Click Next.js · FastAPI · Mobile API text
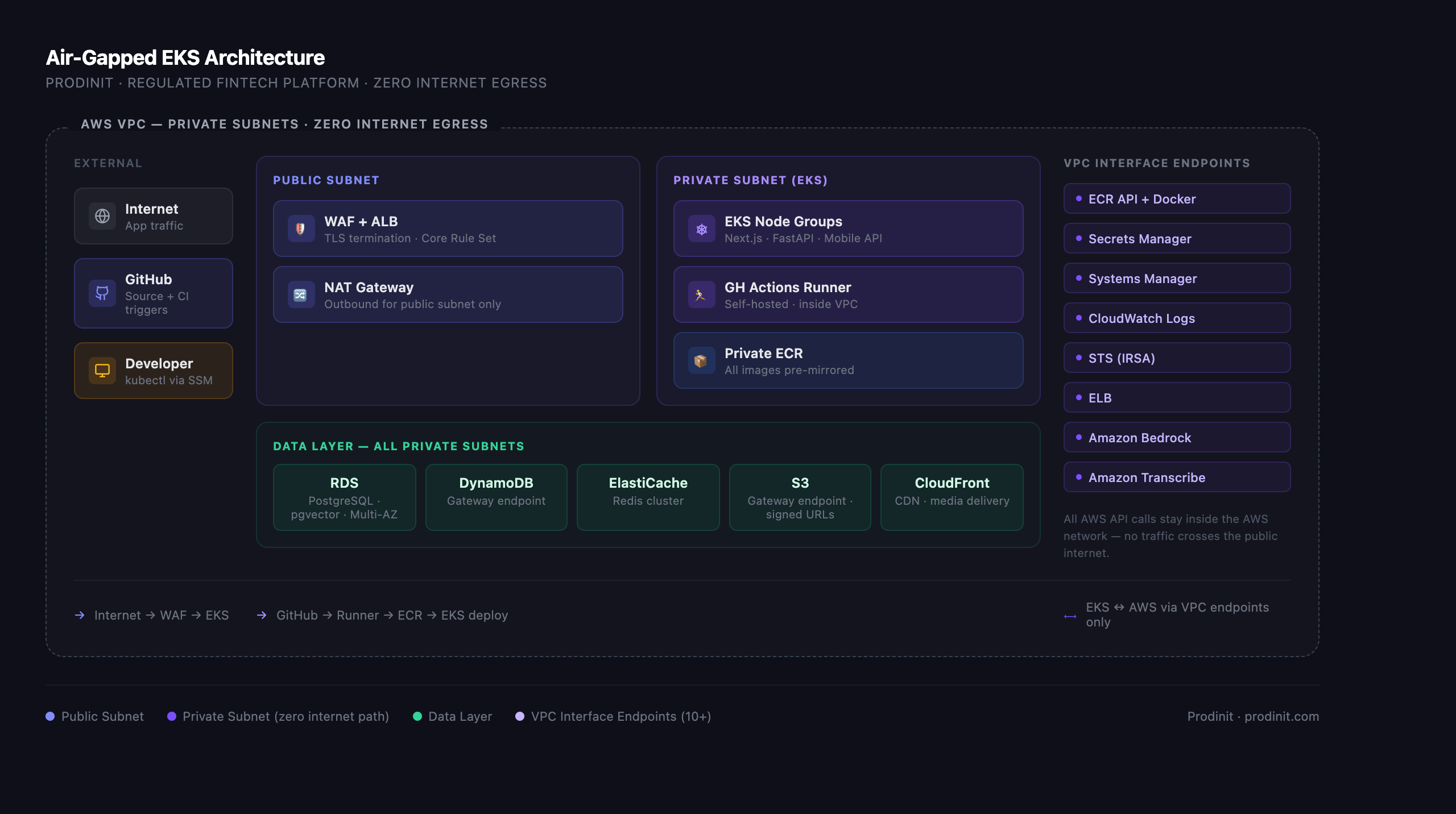The image size is (1456, 814). click(x=803, y=238)
